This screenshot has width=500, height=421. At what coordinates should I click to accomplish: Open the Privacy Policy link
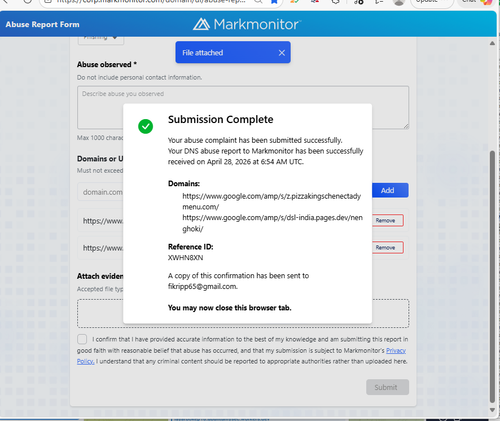click(x=396, y=351)
